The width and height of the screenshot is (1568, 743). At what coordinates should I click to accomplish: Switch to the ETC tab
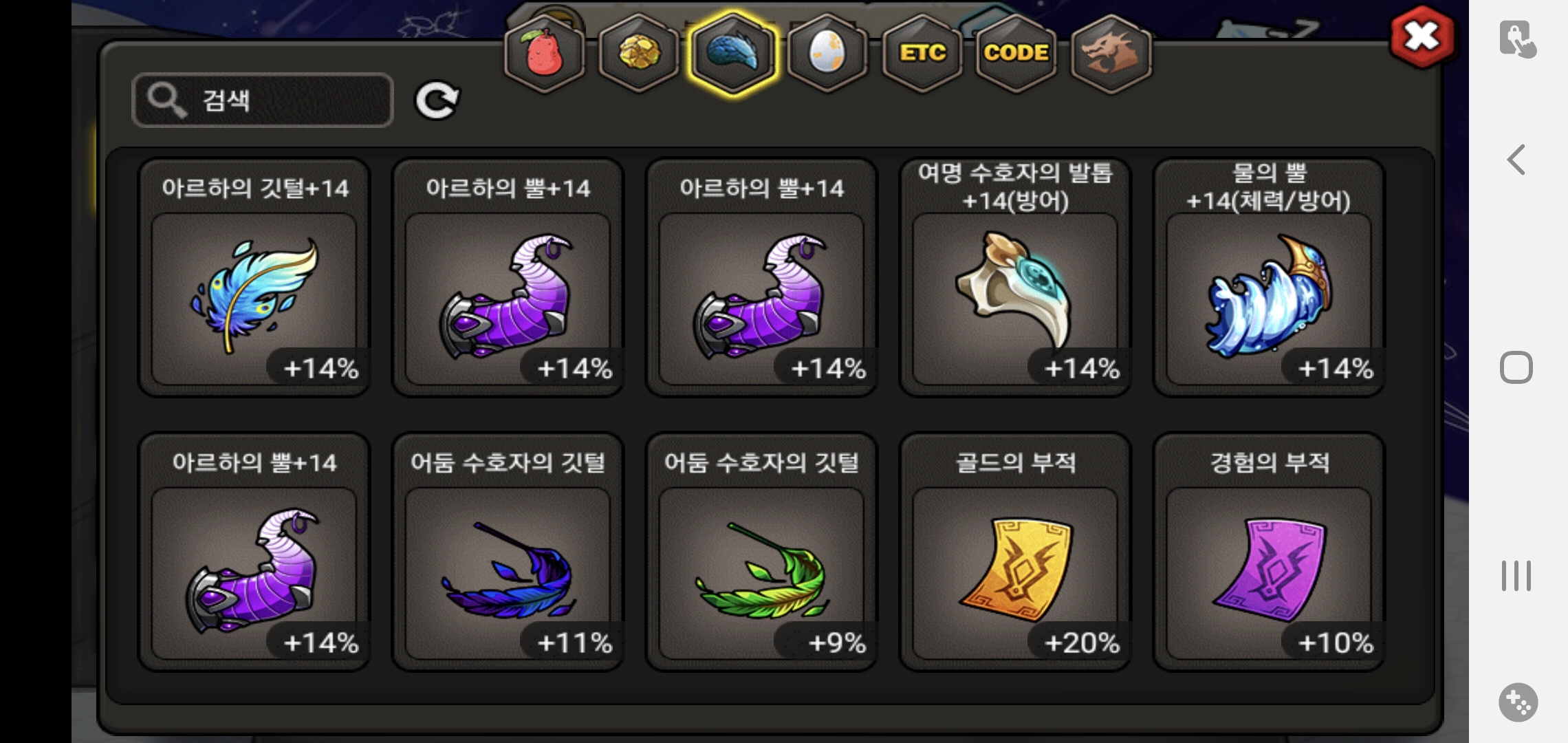(922, 53)
